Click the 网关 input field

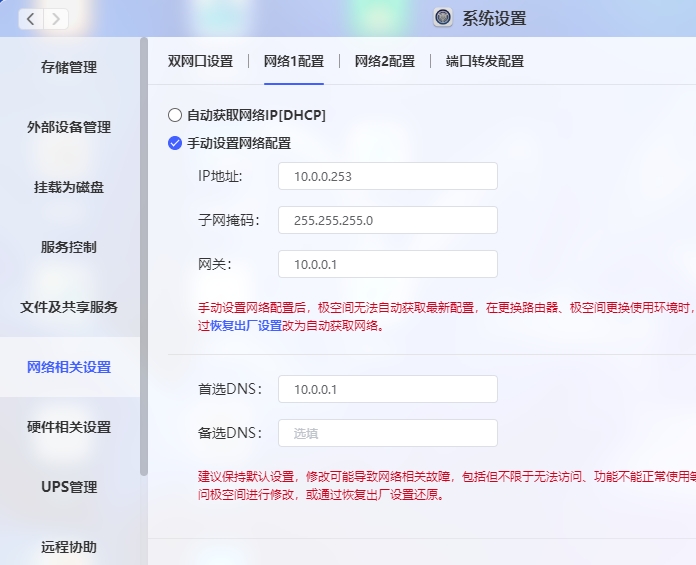pos(388,264)
